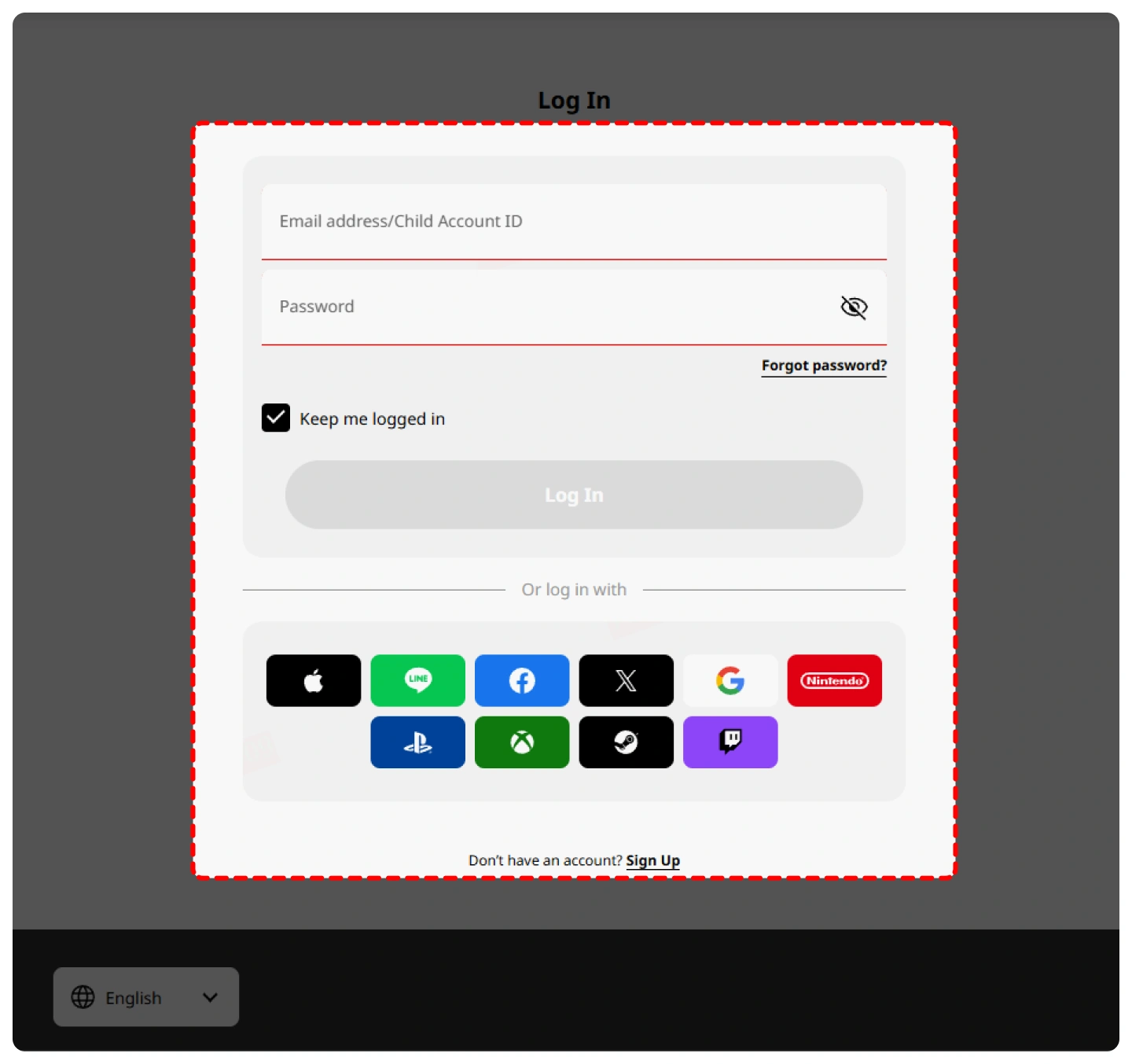Image resolution: width=1132 pixels, height=1064 pixels.
Task: Sign in using Facebook
Action: (521, 680)
